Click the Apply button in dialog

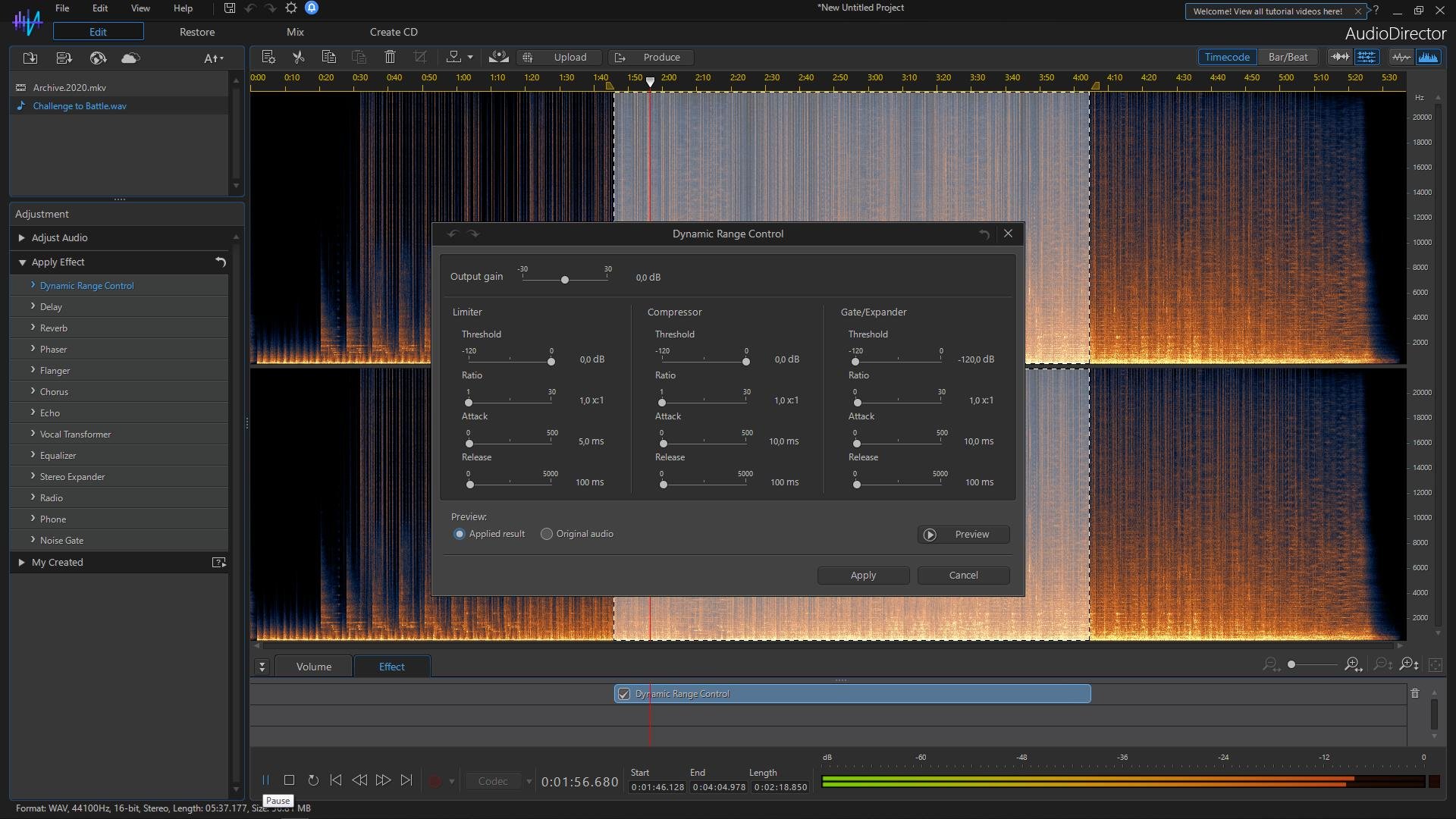tap(863, 575)
